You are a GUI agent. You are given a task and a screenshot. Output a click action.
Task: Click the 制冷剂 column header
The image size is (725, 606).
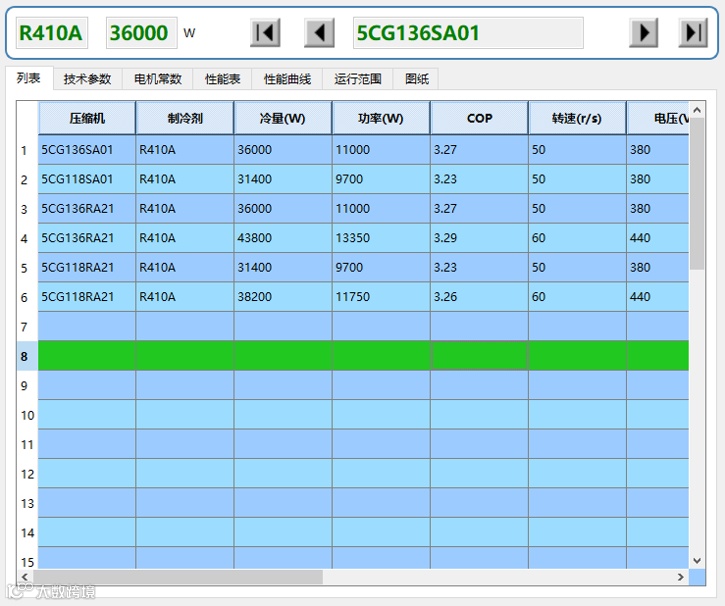coord(185,118)
